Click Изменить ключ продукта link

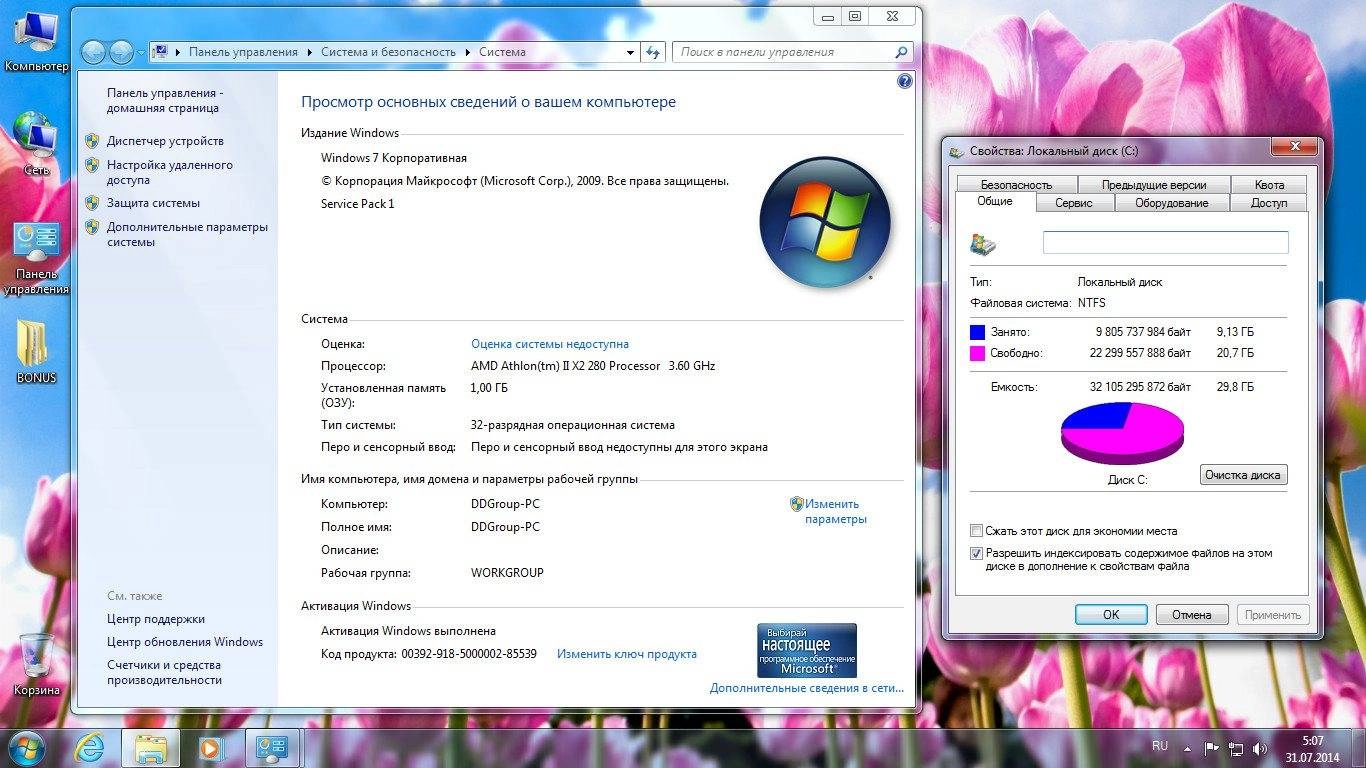[627, 654]
